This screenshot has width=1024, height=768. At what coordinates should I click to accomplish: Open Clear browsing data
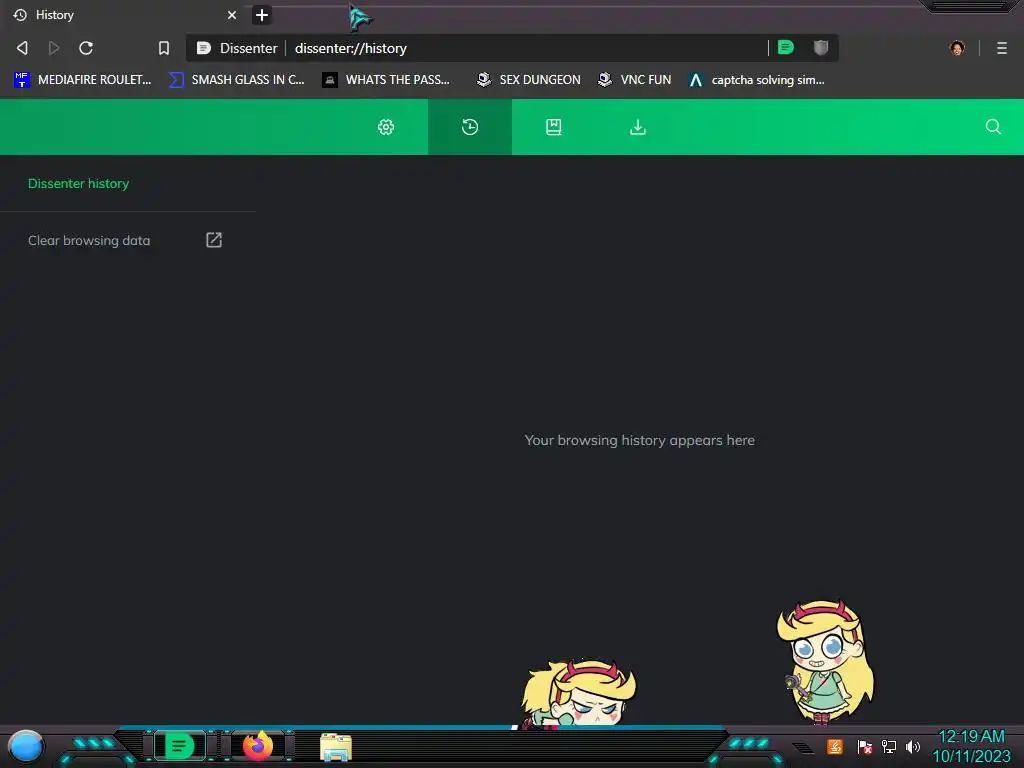click(x=89, y=240)
